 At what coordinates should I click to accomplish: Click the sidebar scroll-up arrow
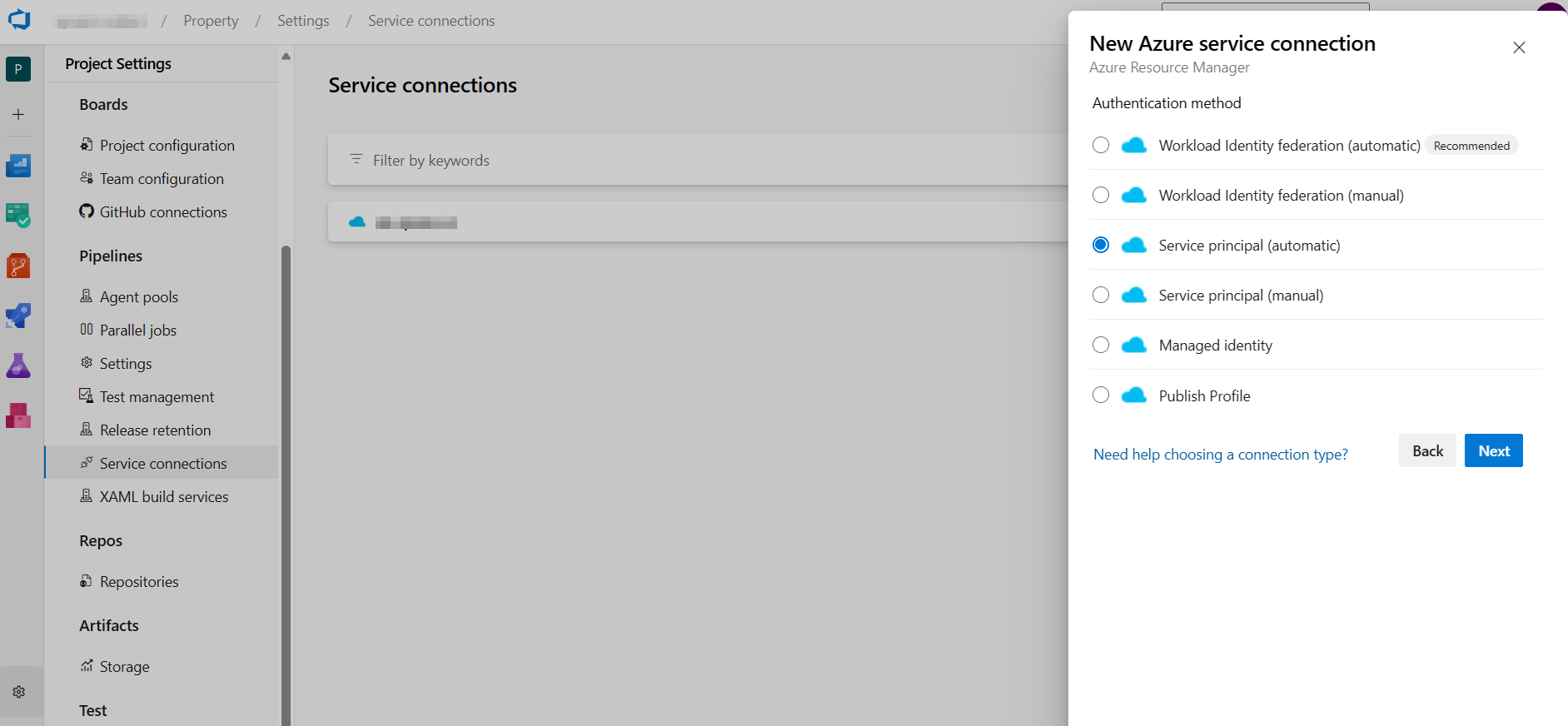286,57
